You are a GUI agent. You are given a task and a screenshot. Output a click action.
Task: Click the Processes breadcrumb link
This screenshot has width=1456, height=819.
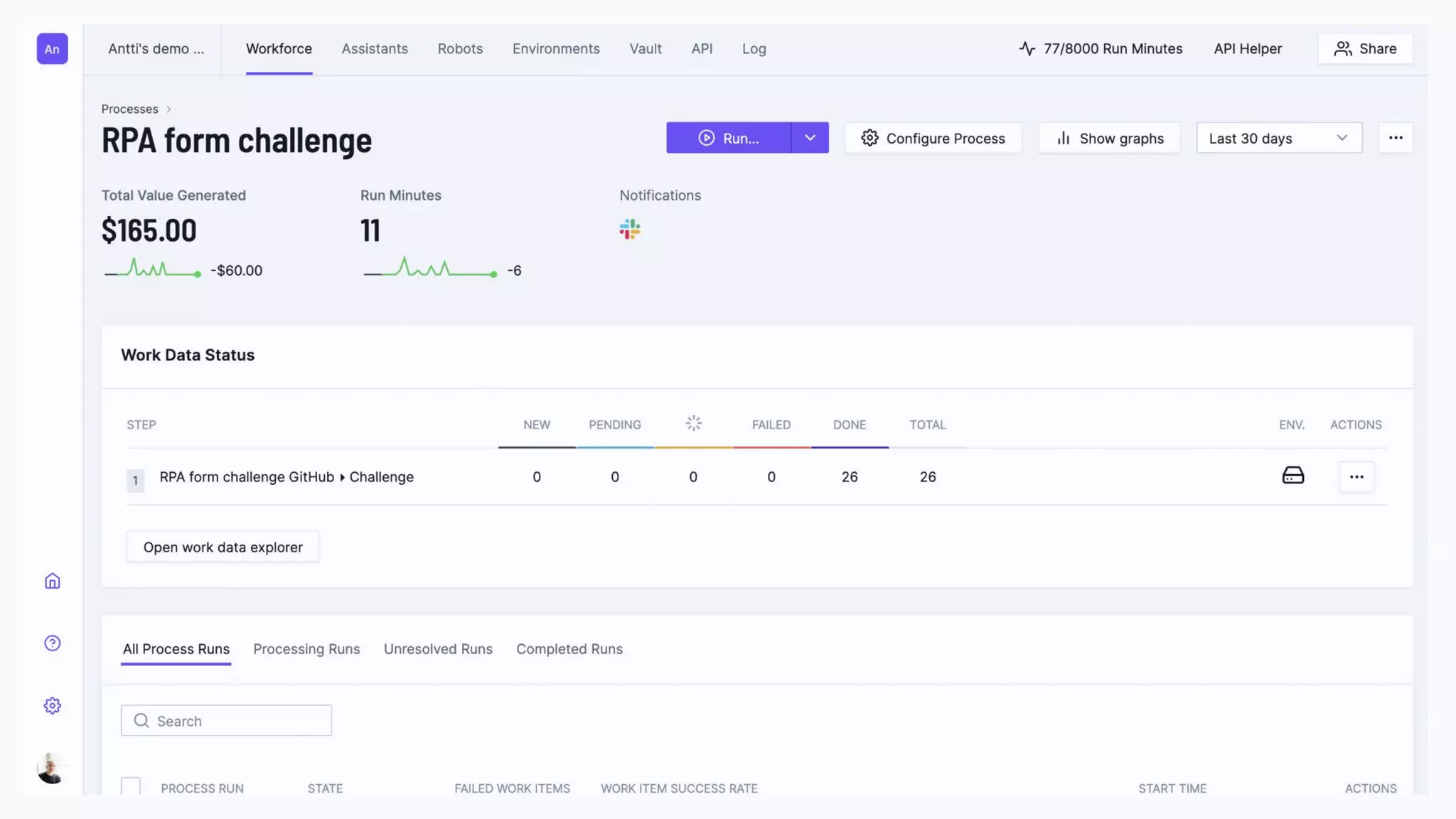[x=129, y=109]
